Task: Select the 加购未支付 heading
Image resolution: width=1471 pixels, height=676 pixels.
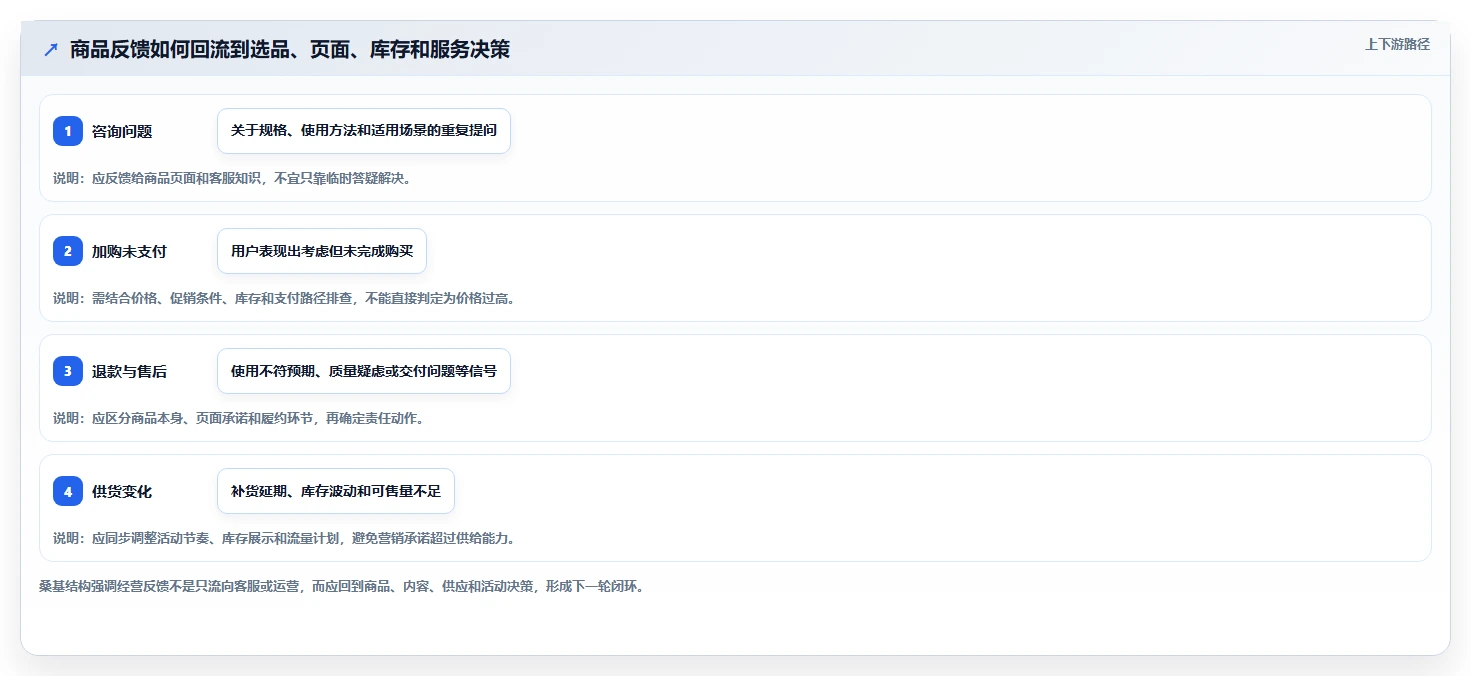Action: 129,251
